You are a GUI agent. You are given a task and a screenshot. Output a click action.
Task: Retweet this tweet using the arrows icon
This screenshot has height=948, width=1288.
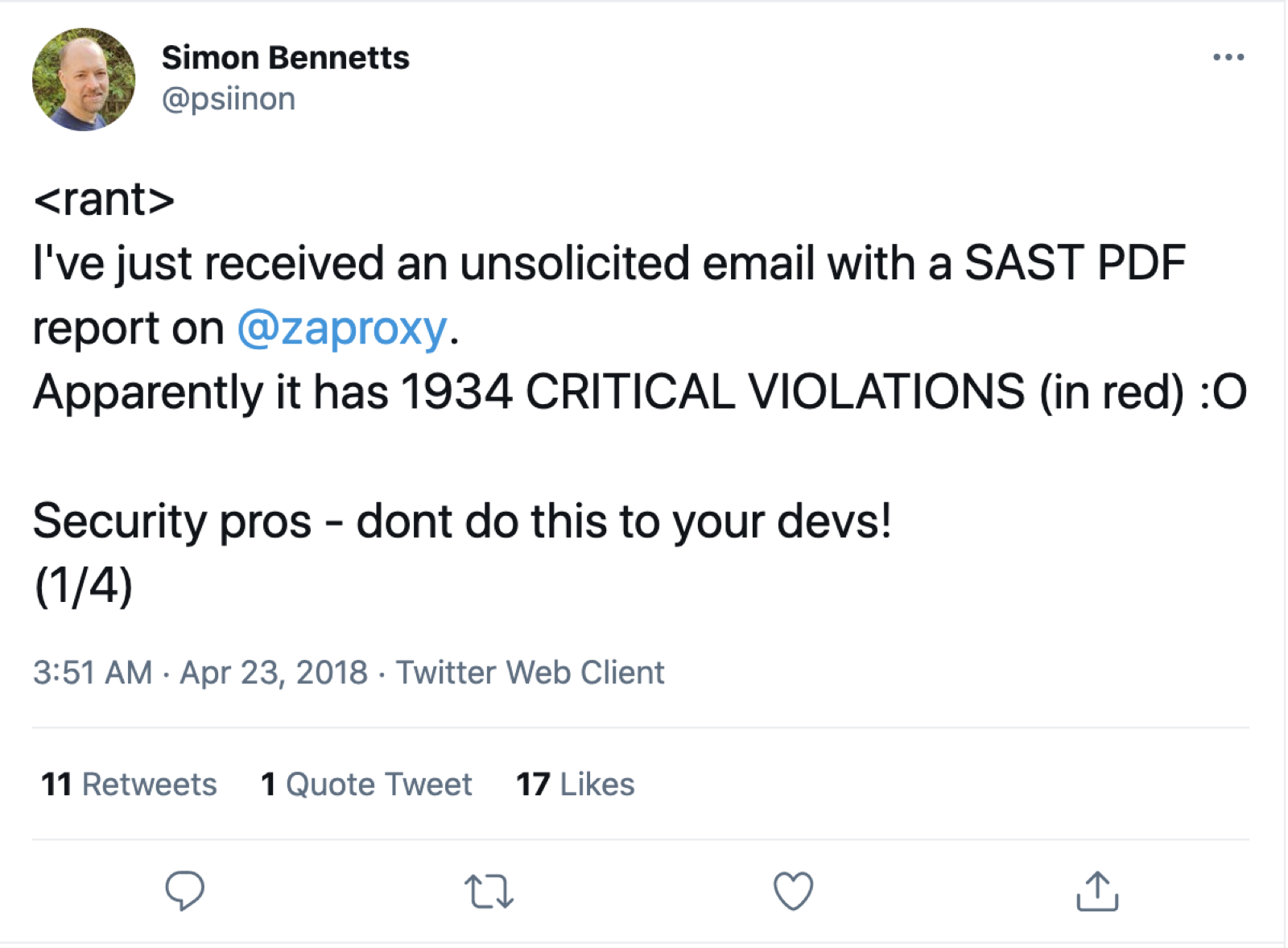pyautogui.click(x=489, y=892)
